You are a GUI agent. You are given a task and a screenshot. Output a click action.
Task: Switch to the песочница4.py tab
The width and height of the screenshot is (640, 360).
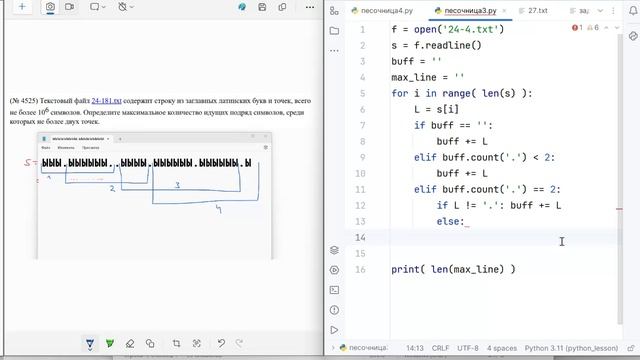382,11
